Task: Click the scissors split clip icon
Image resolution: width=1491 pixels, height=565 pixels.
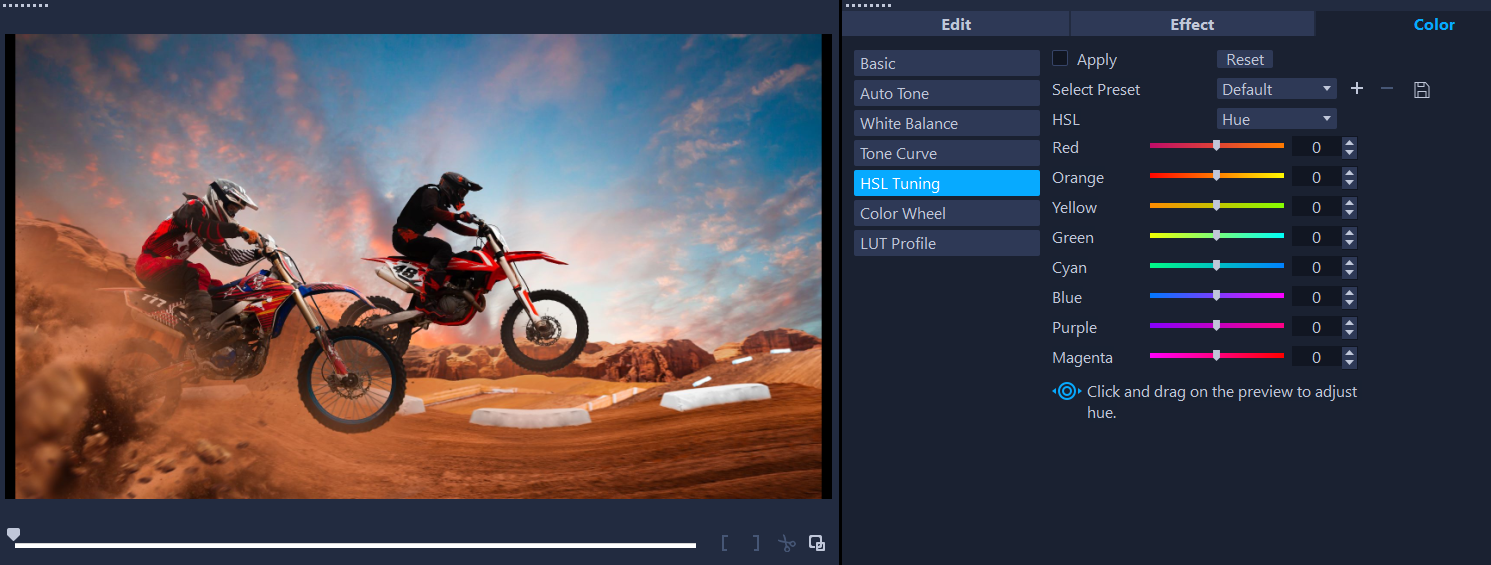Action: click(787, 543)
